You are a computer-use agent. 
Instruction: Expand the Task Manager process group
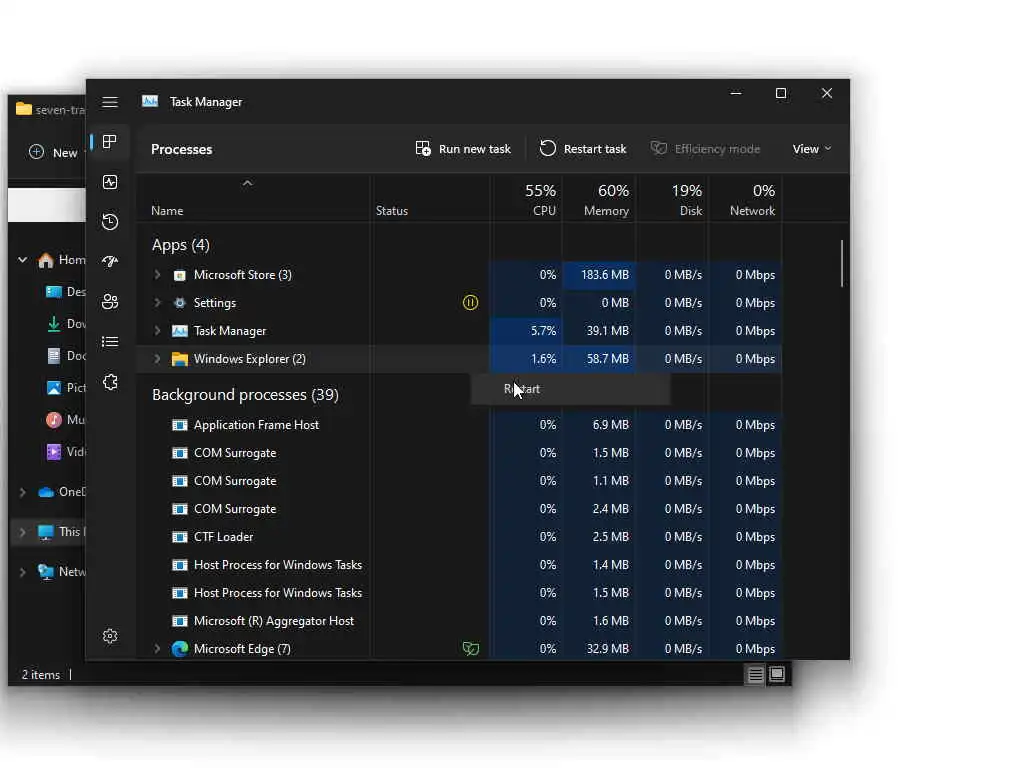click(x=157, y=331)
